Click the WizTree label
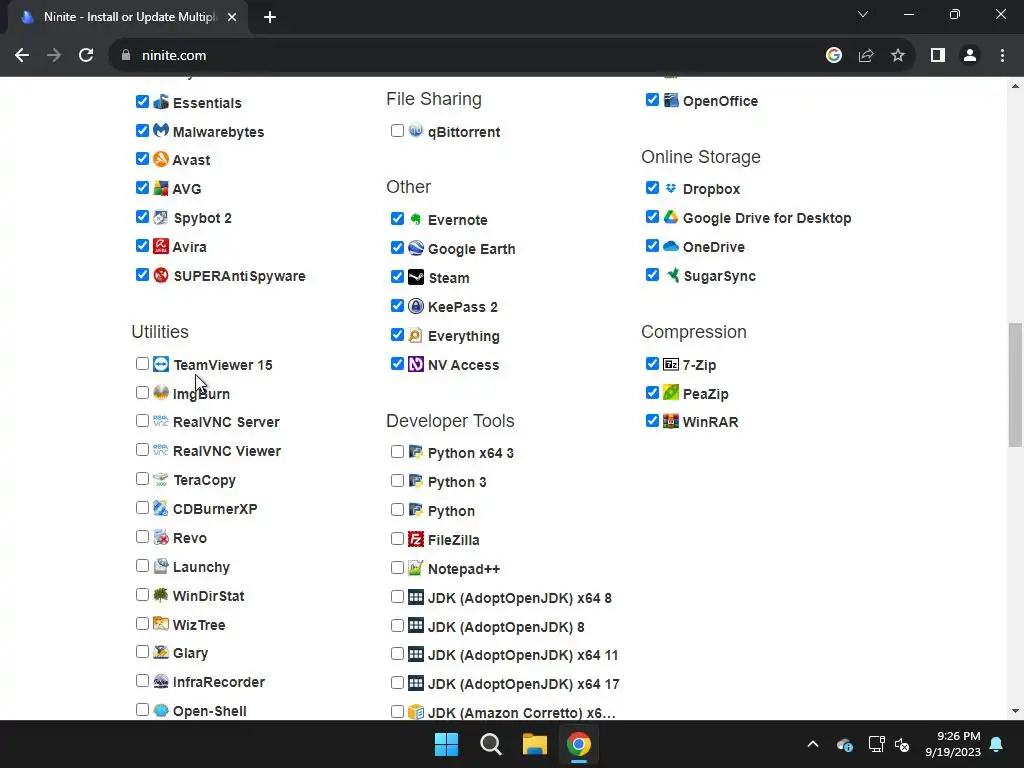The width and height of the screenshot is (1024, 768). (x=199, y=624)
